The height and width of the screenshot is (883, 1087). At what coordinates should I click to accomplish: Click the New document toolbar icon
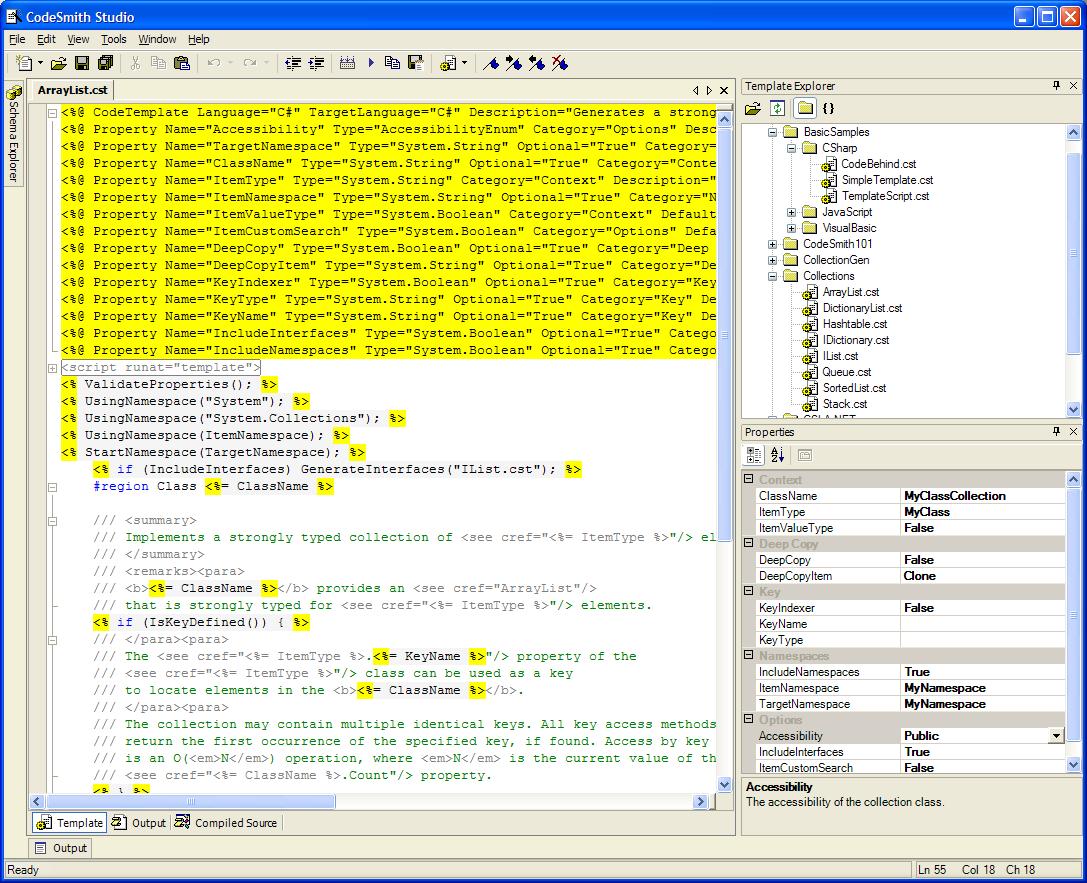pyautogui.click(x=24, y=64)
